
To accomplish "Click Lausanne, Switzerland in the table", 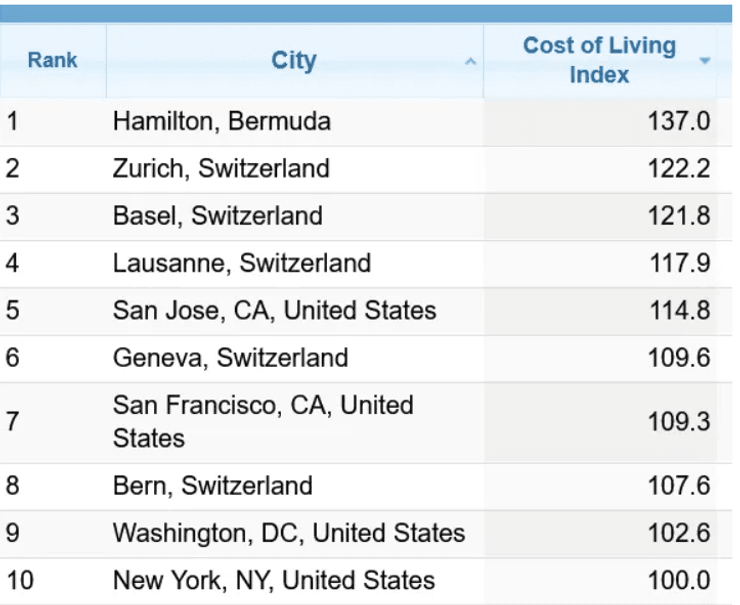I will click(241, 263).
